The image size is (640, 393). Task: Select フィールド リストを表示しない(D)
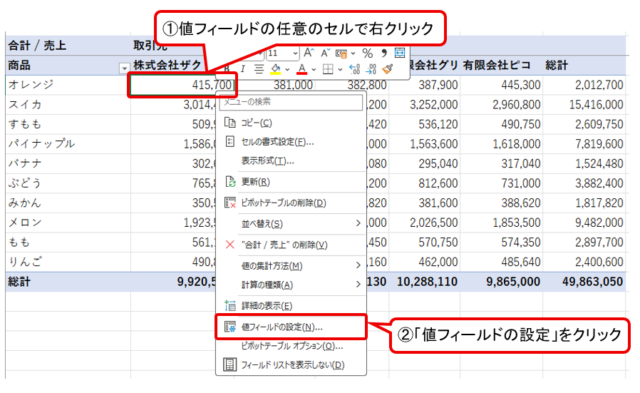291,365
